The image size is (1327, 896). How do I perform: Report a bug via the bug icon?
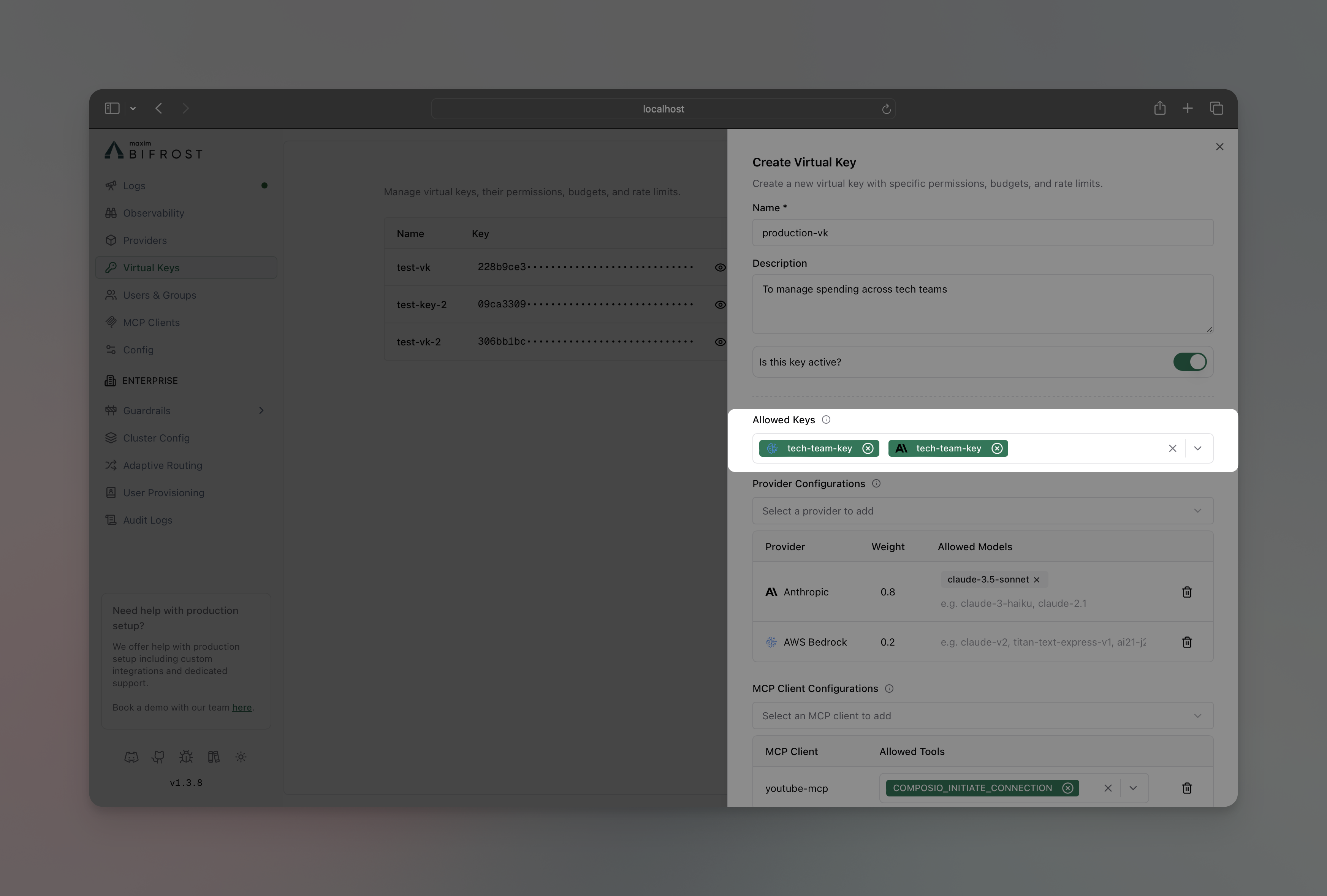(x=185, y=757)
